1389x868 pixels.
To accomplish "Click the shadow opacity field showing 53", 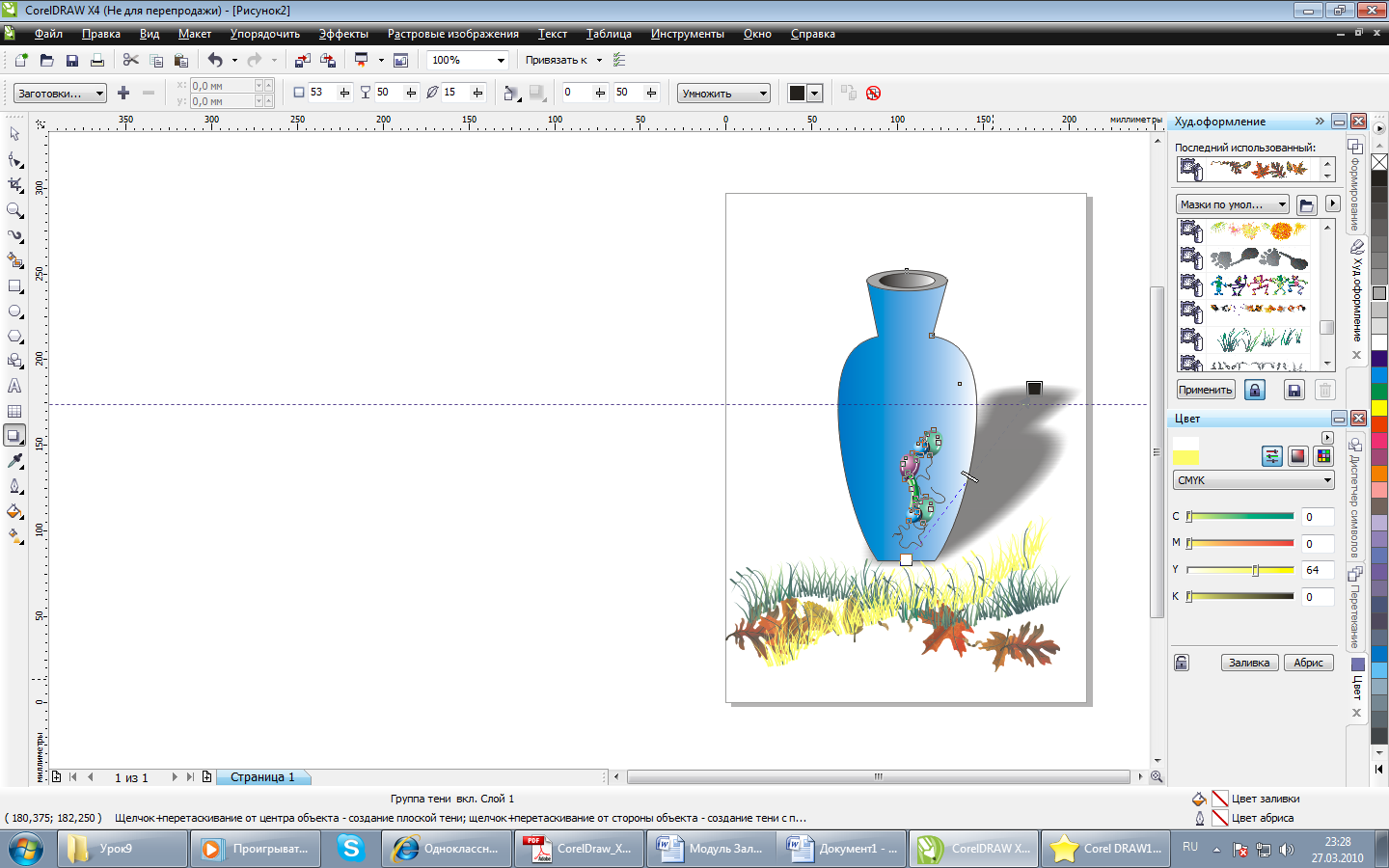I will [x=321, y=93].
